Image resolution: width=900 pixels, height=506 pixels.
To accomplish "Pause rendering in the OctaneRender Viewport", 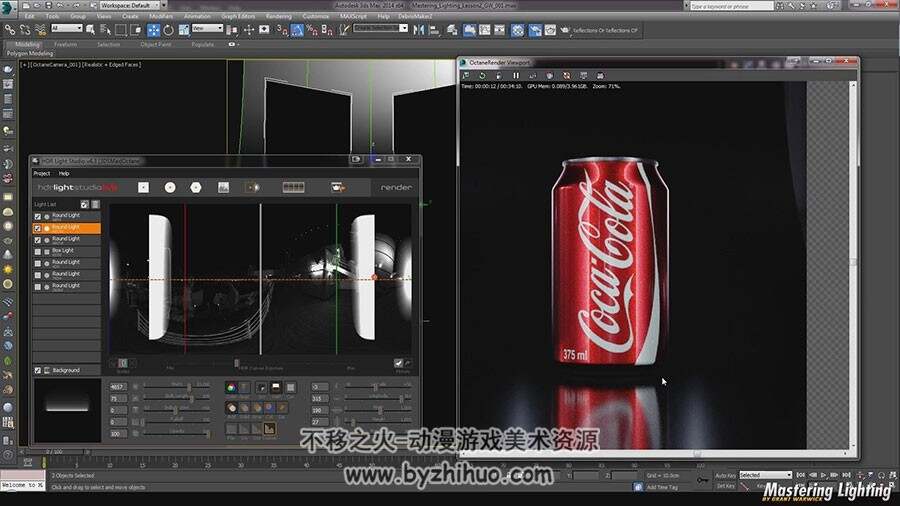I will click(x=515, y=76).
